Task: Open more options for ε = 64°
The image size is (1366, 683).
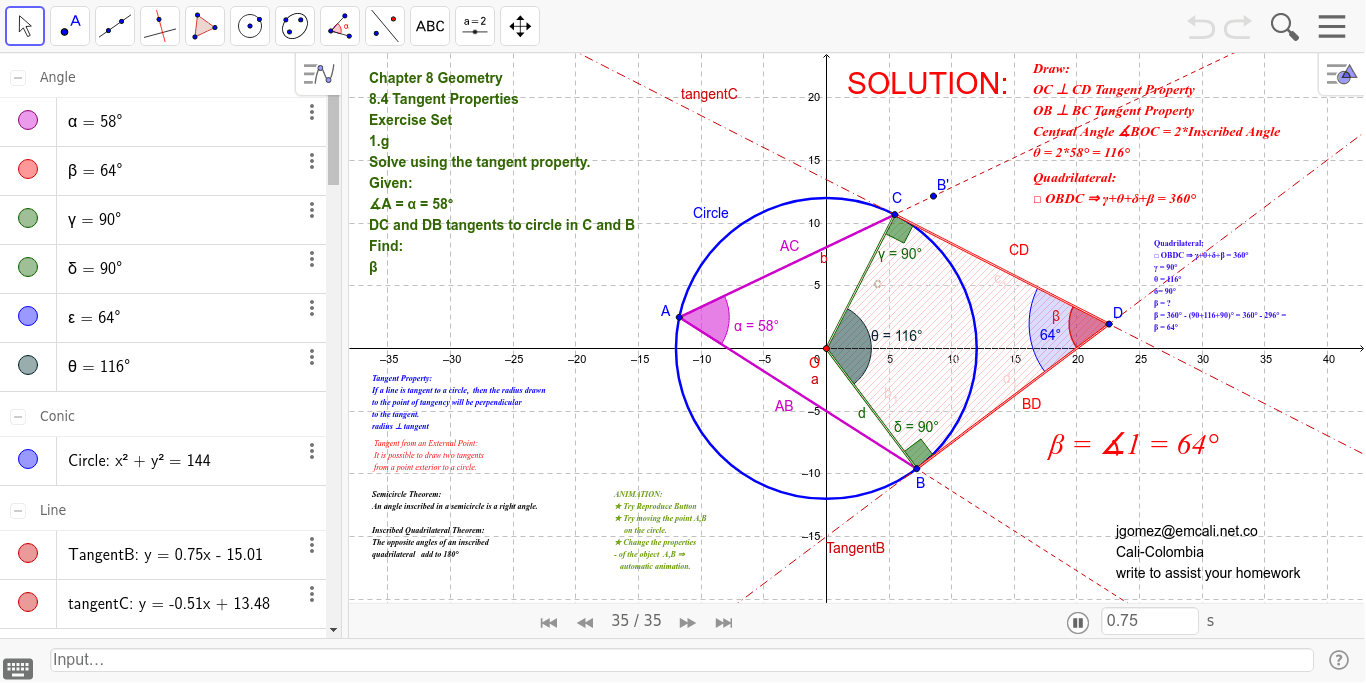Action: 312,308
